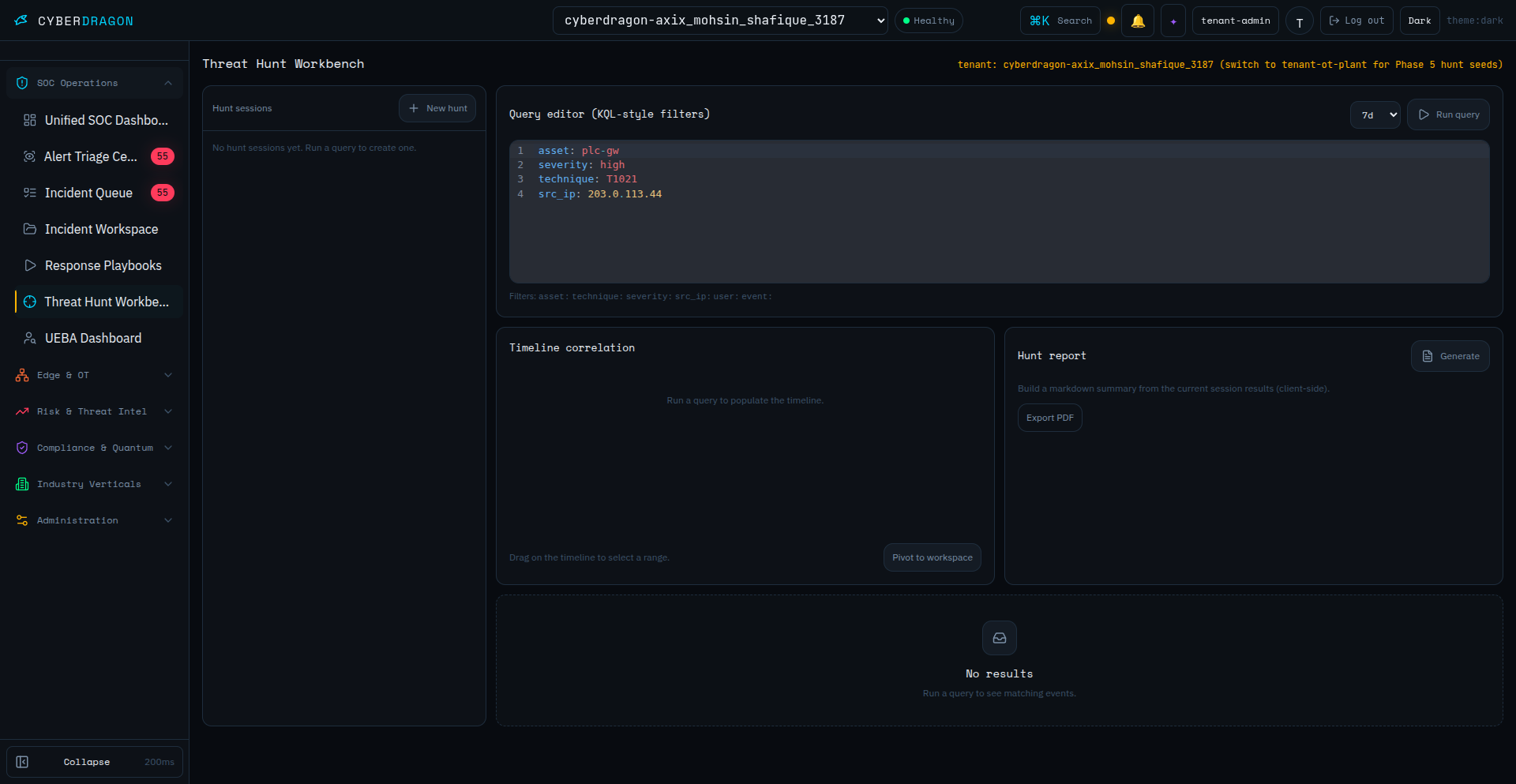Click line 1 asset: plc-gw in editor
Image resolution: width=1516 pixels, height=784 pixels.
pos(579,150)
